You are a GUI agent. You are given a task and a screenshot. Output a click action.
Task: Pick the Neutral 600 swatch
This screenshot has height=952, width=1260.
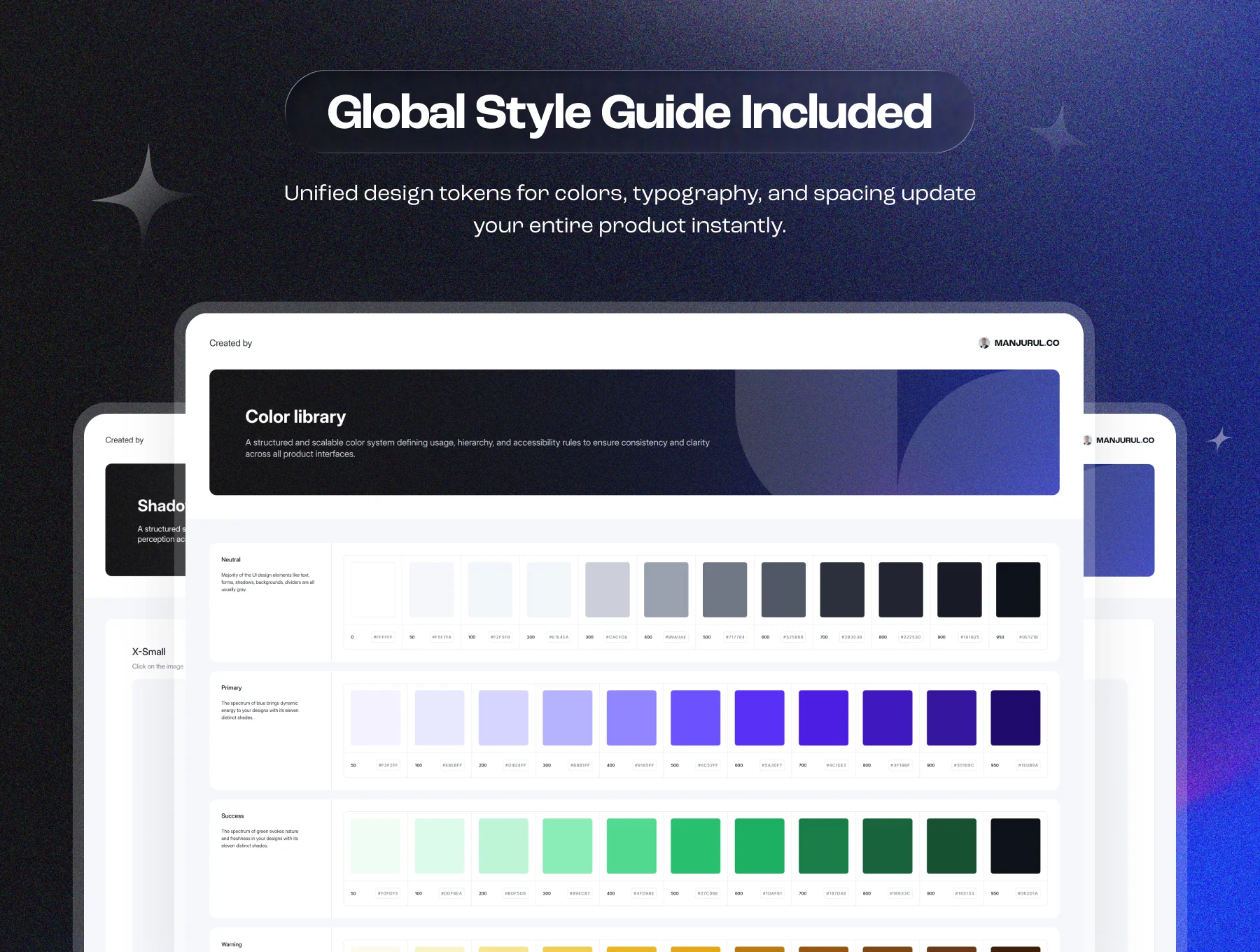tap(783, 589)
